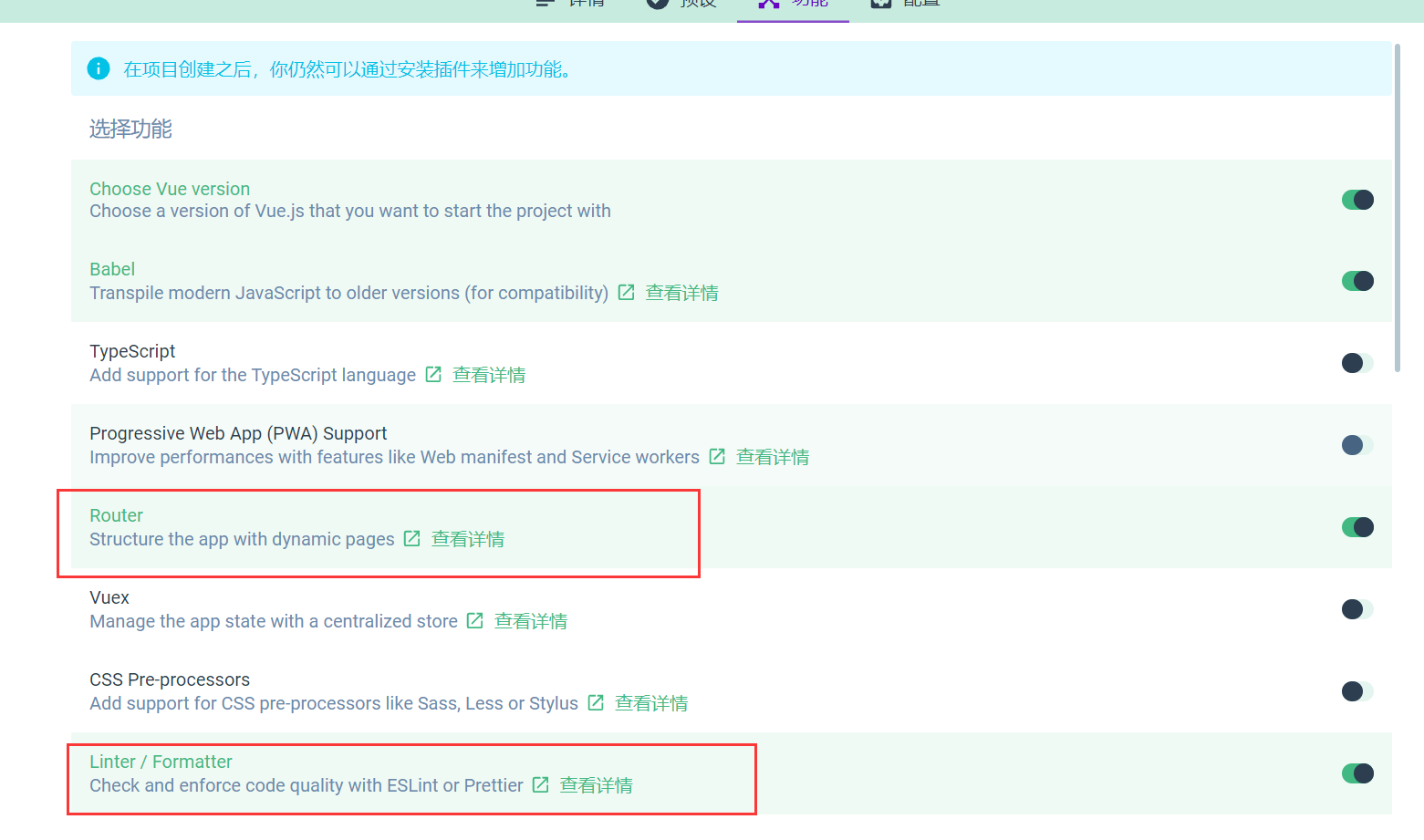Click the check-circle icon beside 预设

(x=656, y=4)
